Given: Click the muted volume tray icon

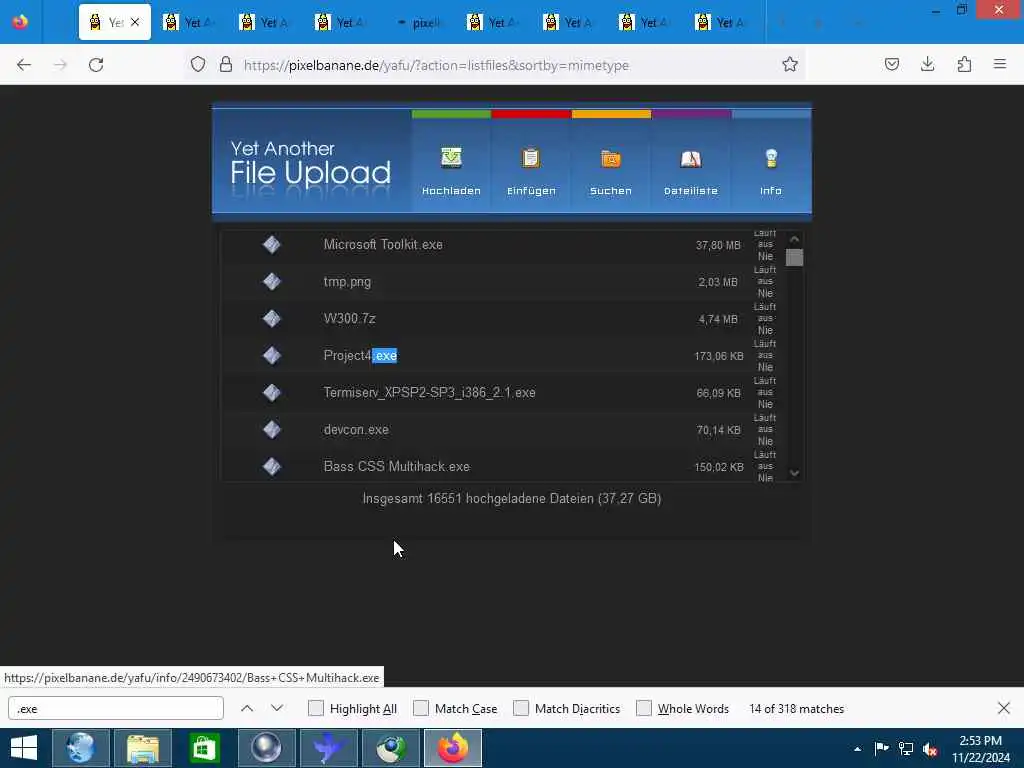Looking at the screenshot, I should [x=930, y=748].
